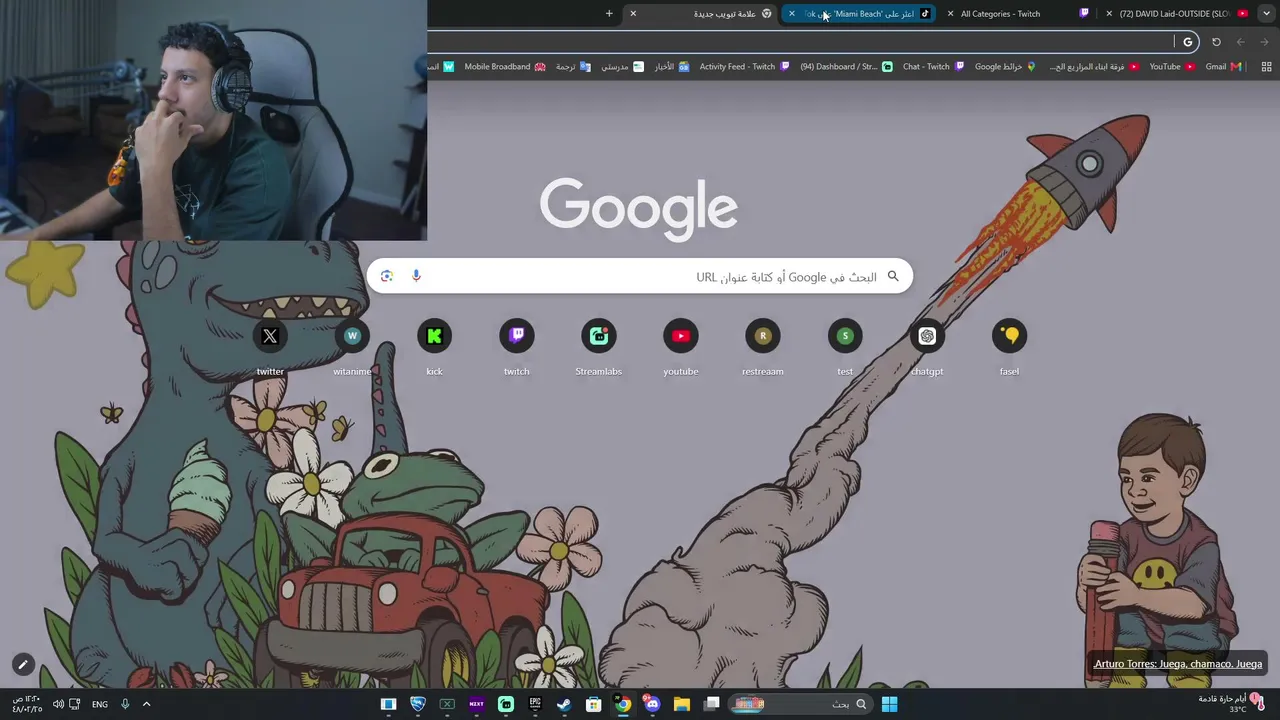Image resolution: width=1280 pixels, height=720 pixels.
Task: Close the All Categories - Twitch tab
Action: 950,13
